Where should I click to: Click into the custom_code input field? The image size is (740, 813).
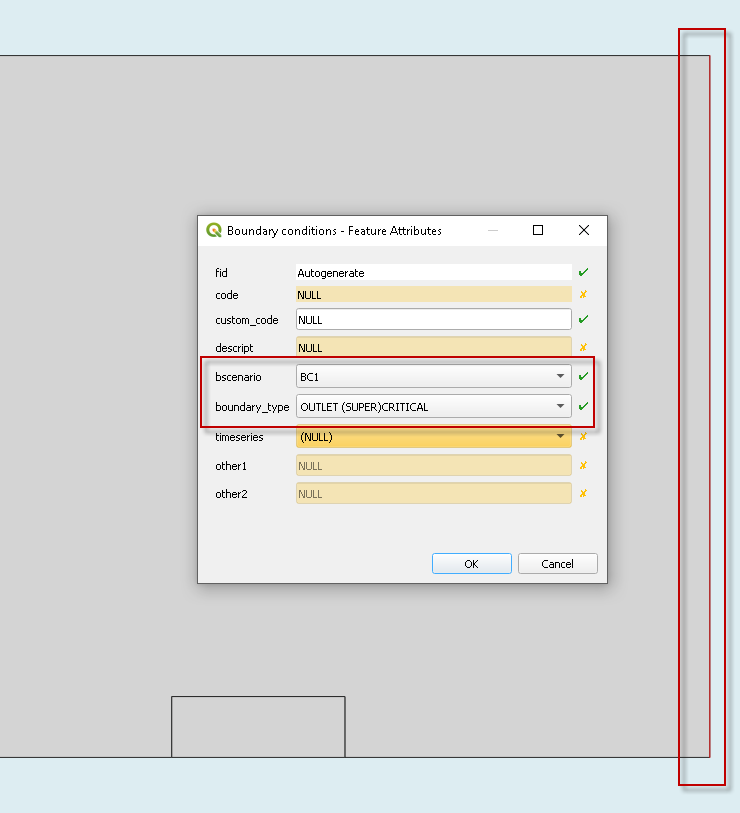click(434, 320)
